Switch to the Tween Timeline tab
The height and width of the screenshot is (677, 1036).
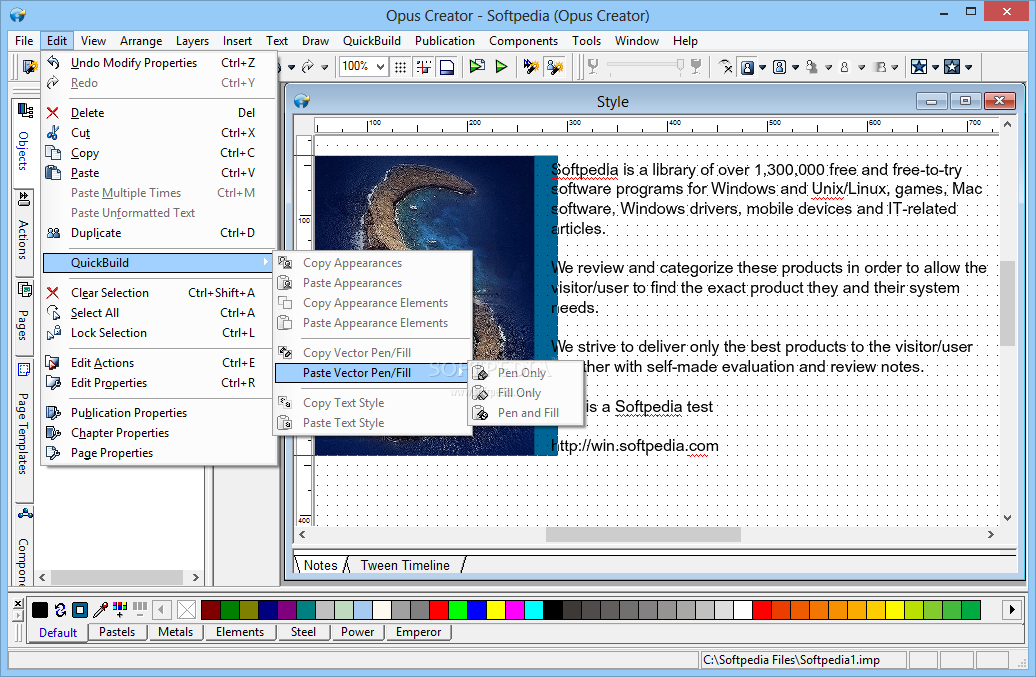[x=405, y=565]
